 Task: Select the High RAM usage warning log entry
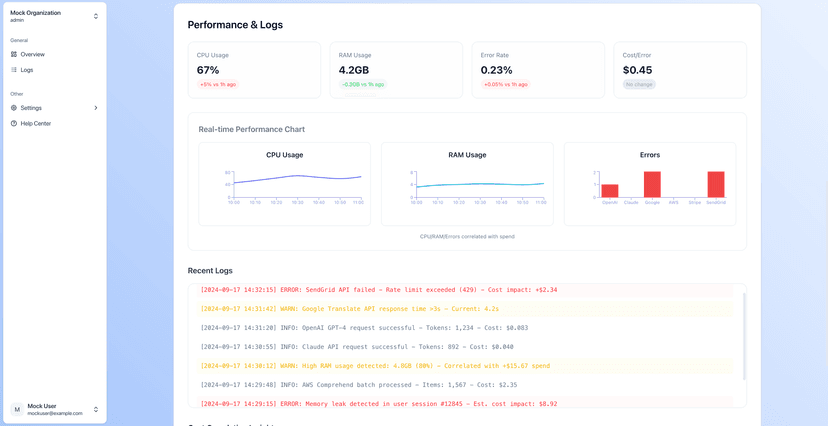[x=375, y=366]
